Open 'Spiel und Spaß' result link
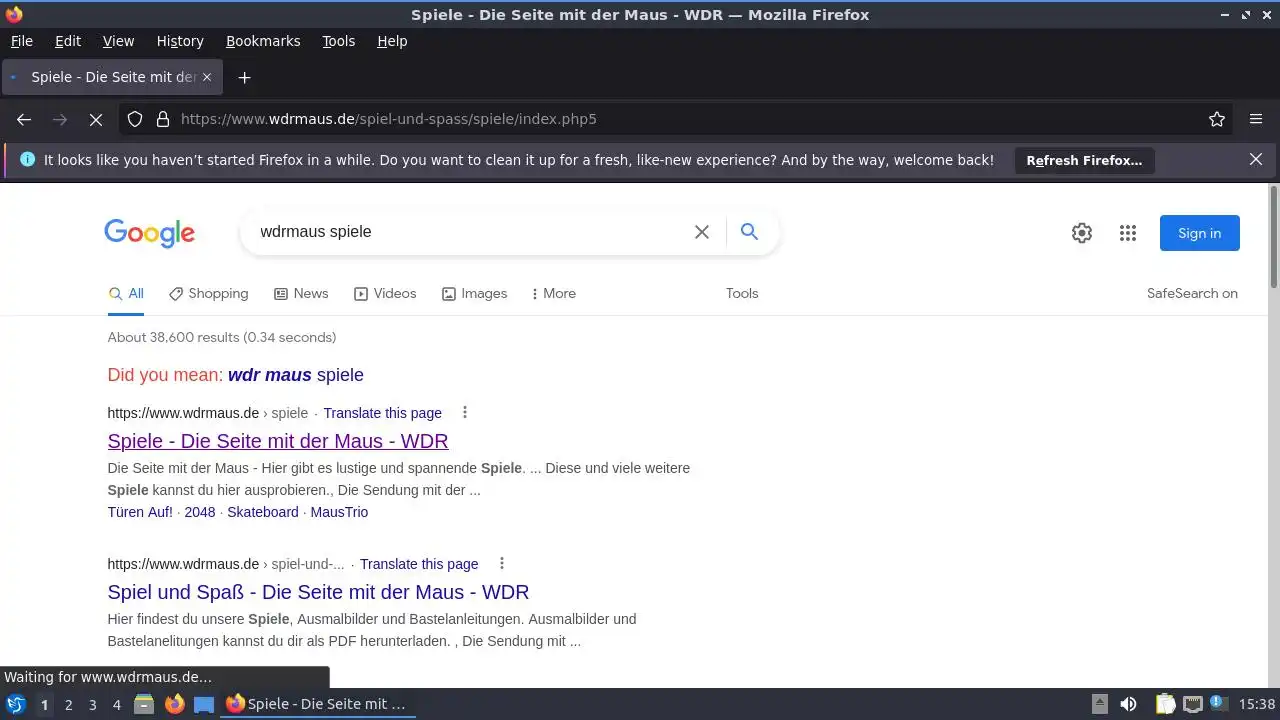Viewport: 1280px width, 720px height. pos(318,592)
